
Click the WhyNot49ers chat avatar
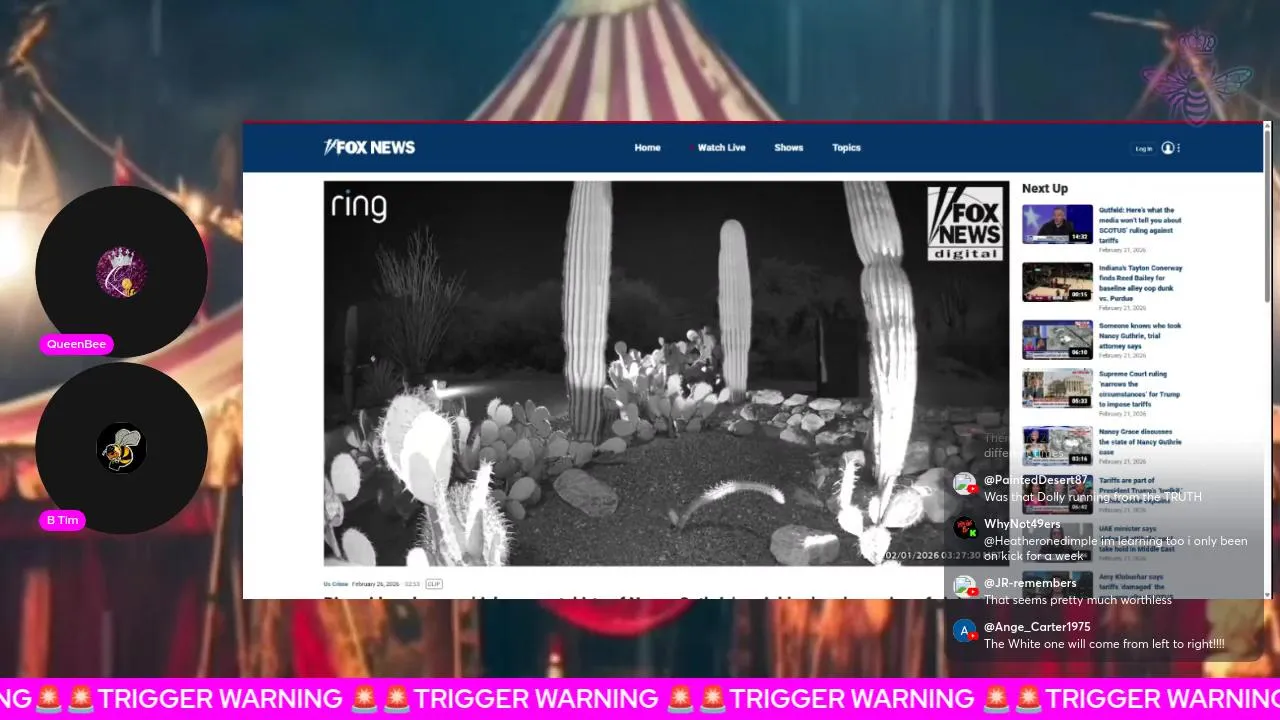[x=965, y=528]
